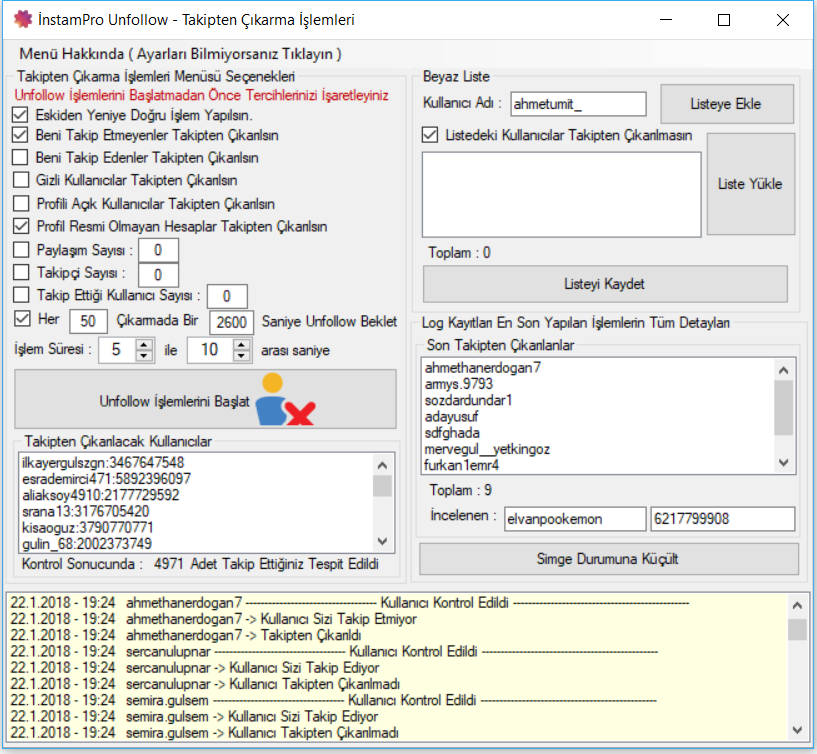This screenshot has height=754, width=817.
Task: Click the Toplam : 9 label
Action: pos(460,490)
